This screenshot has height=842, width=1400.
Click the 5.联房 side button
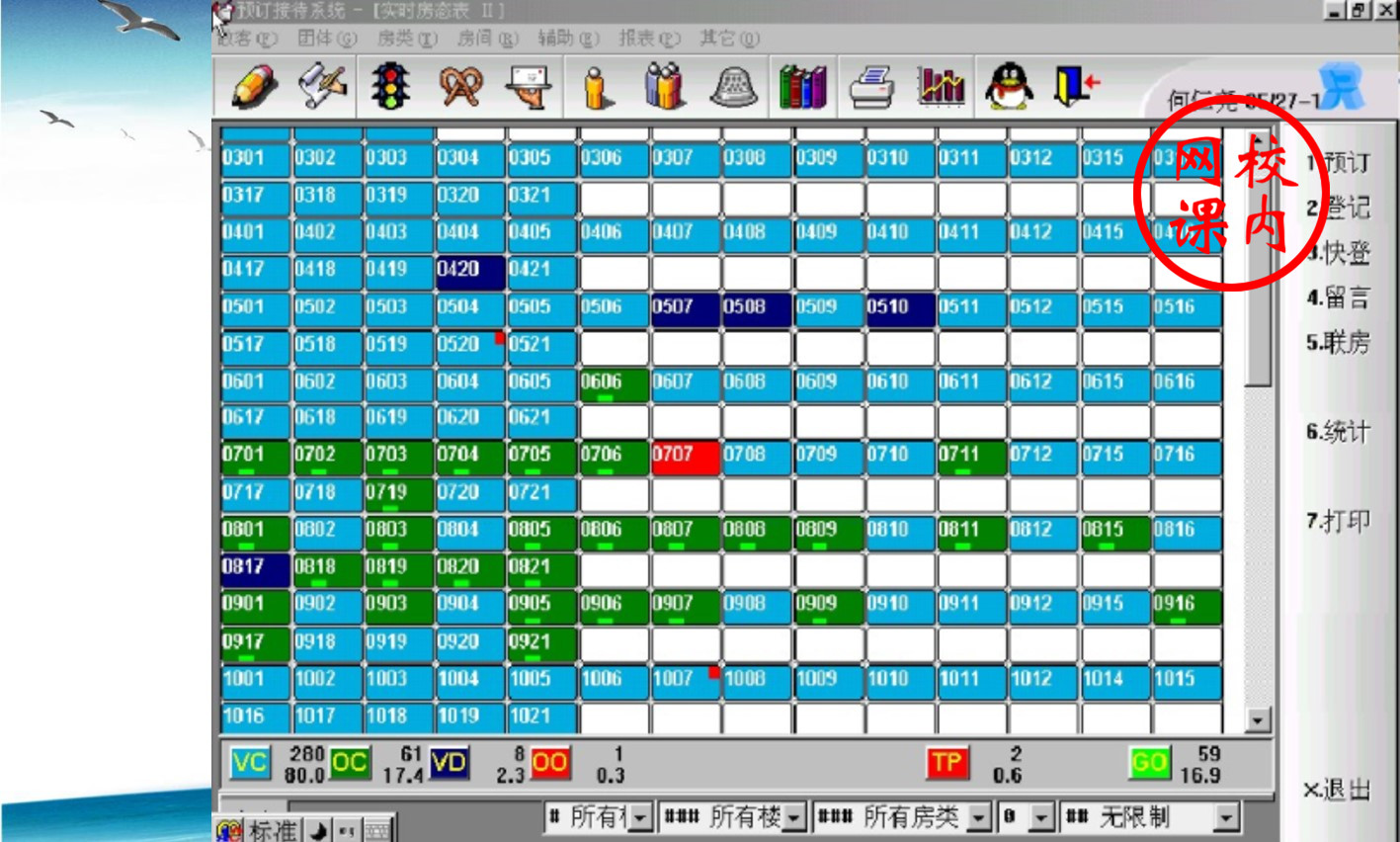click(1338, 343)
